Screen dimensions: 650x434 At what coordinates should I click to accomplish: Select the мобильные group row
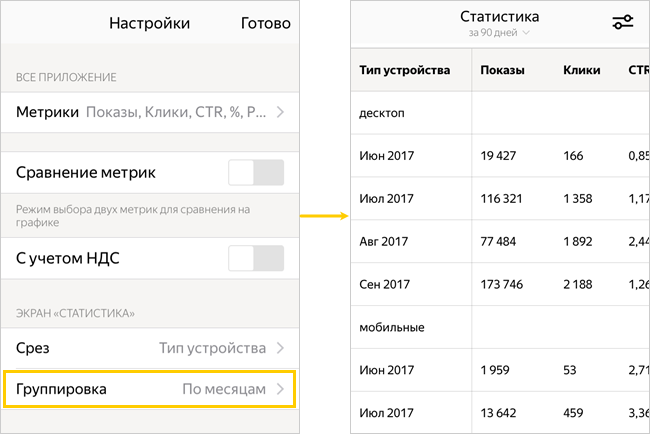pyautogui.click(x=500, y=327)
